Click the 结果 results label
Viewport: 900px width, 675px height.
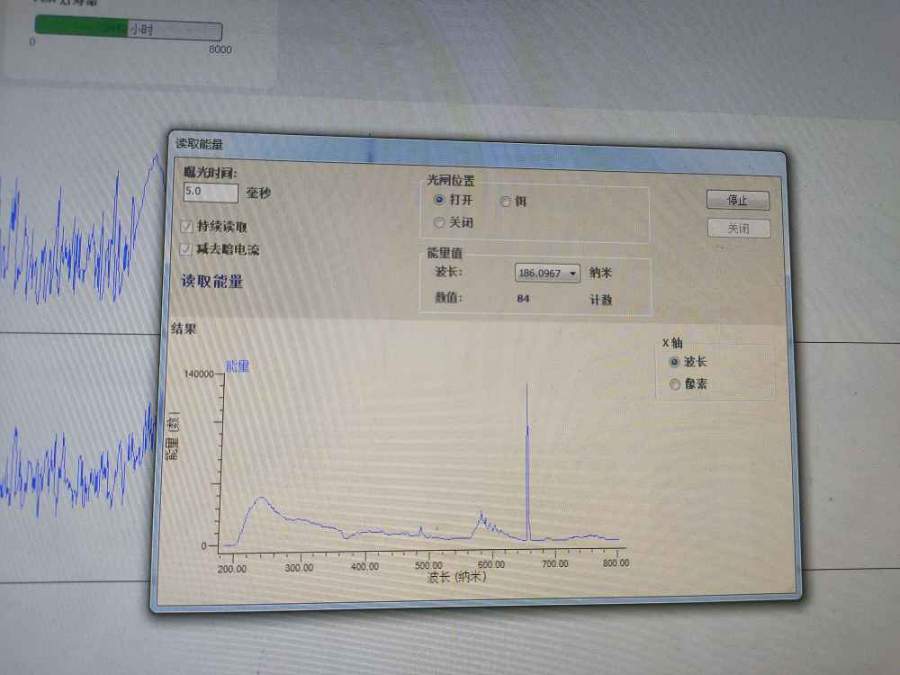pos(184,329)
